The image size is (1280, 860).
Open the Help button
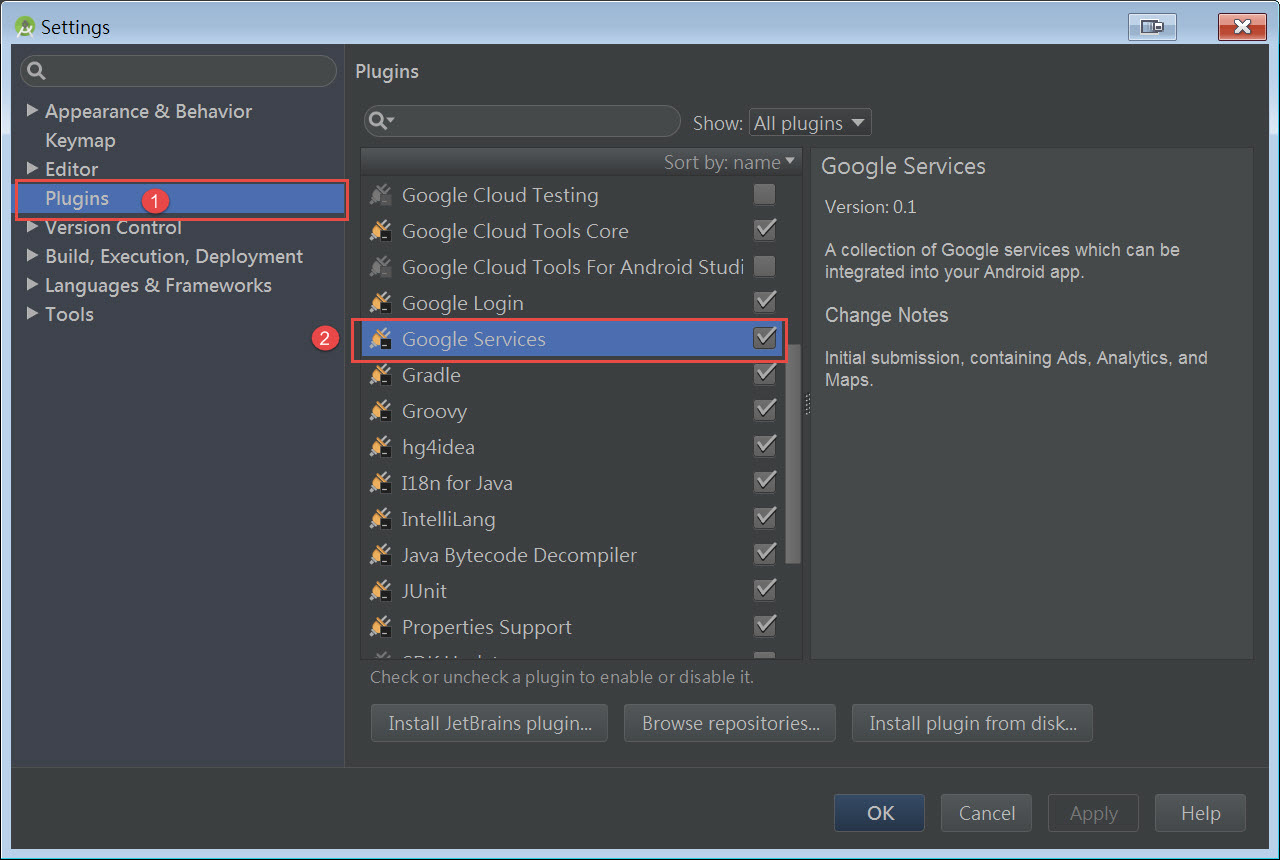(x=1200, y=813)
